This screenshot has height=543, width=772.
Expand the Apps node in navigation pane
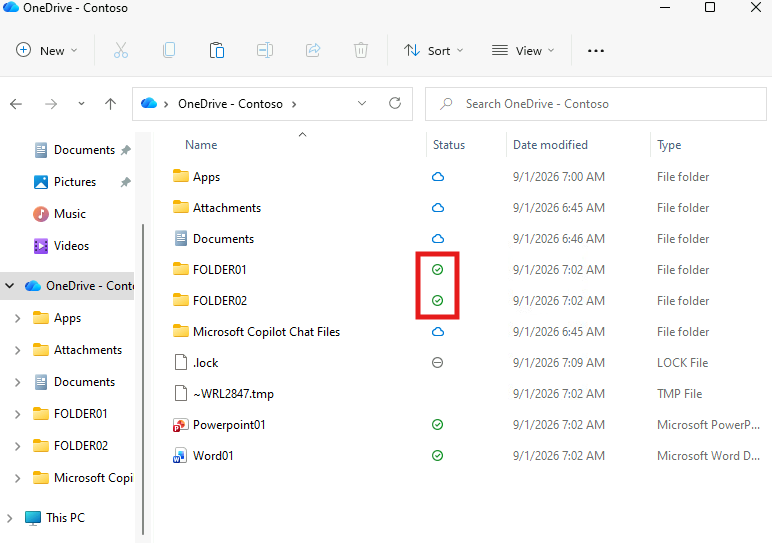[x=18, y=318]
